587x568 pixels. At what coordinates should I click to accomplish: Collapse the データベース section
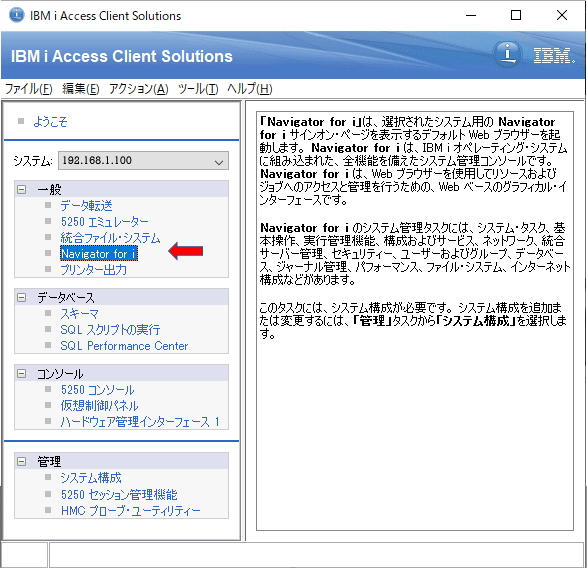pyautogui.click(x=22, y=298)
